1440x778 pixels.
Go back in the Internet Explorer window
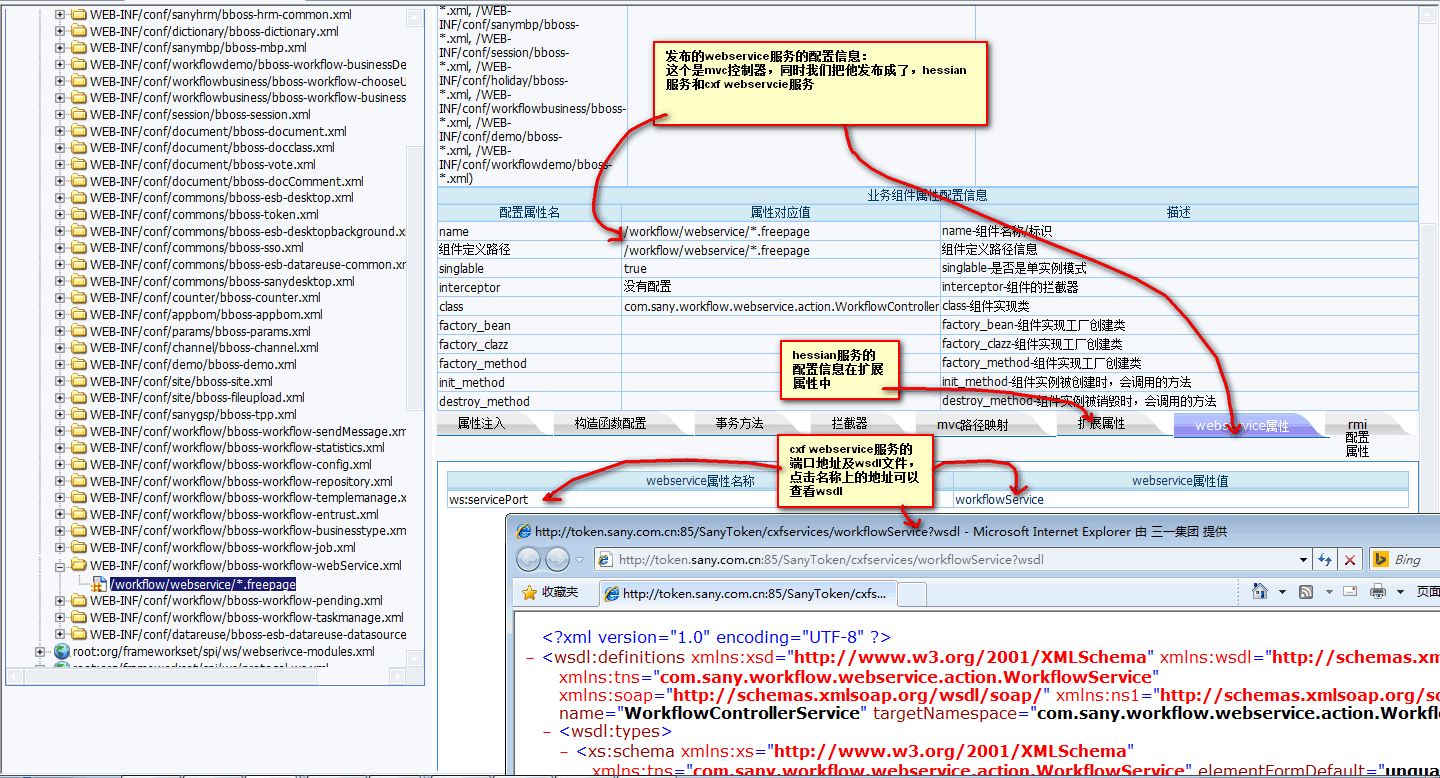pyautogui.click(x=528, y=559)
